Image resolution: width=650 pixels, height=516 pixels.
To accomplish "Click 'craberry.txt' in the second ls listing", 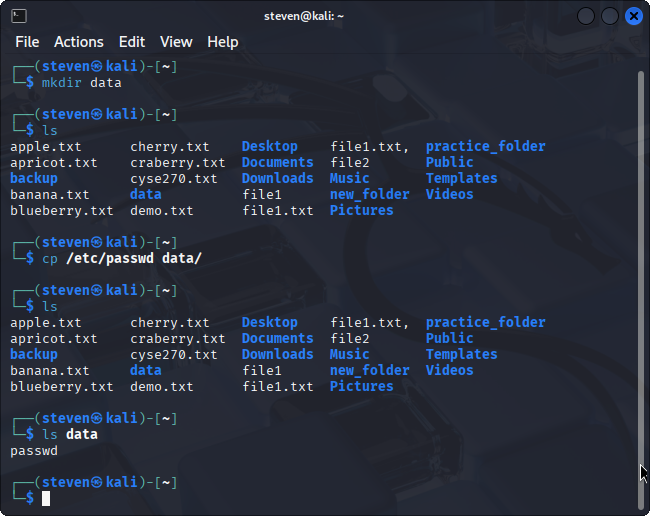I will (177, 338).
